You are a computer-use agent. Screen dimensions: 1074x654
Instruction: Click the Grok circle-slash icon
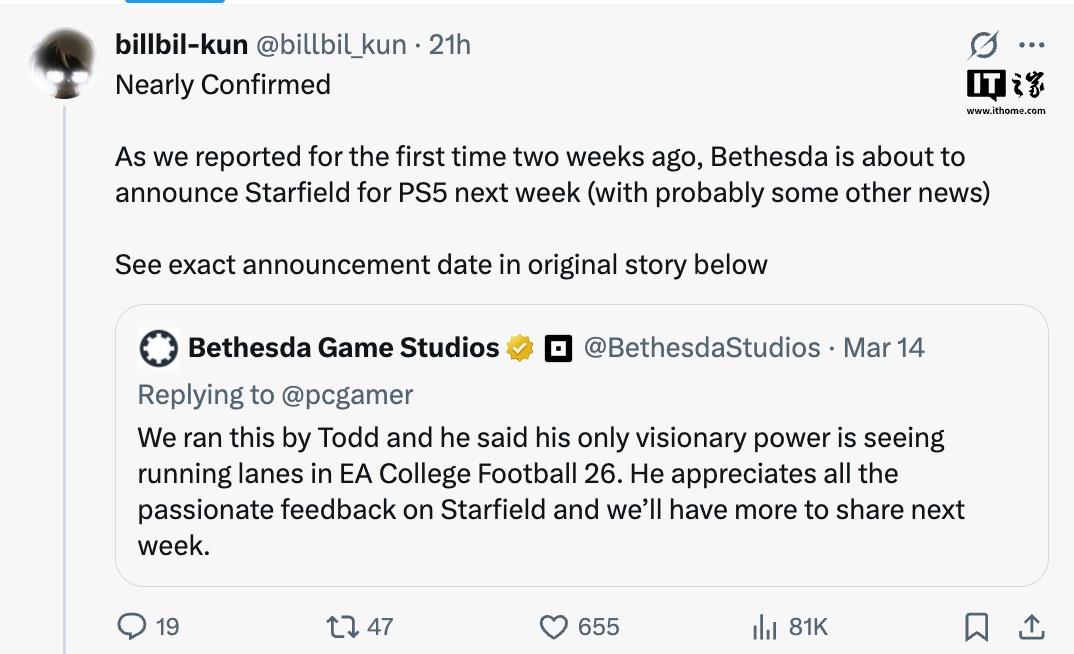[x=983, y=45]
